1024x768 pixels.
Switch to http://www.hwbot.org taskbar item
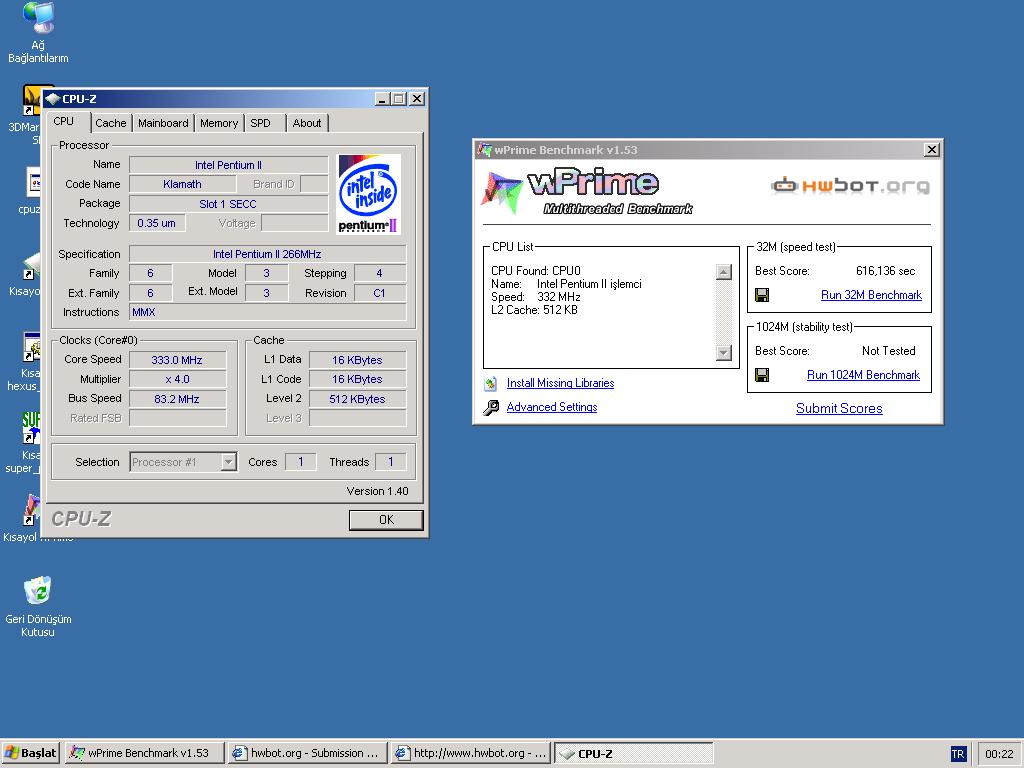[471, 753]
